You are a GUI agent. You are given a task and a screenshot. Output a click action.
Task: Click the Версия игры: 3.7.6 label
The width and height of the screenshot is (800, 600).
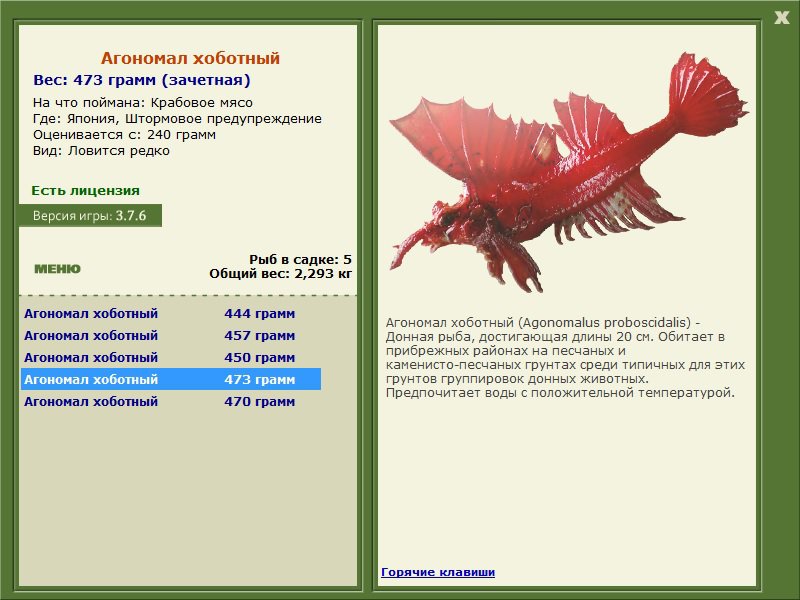[90, 215]
